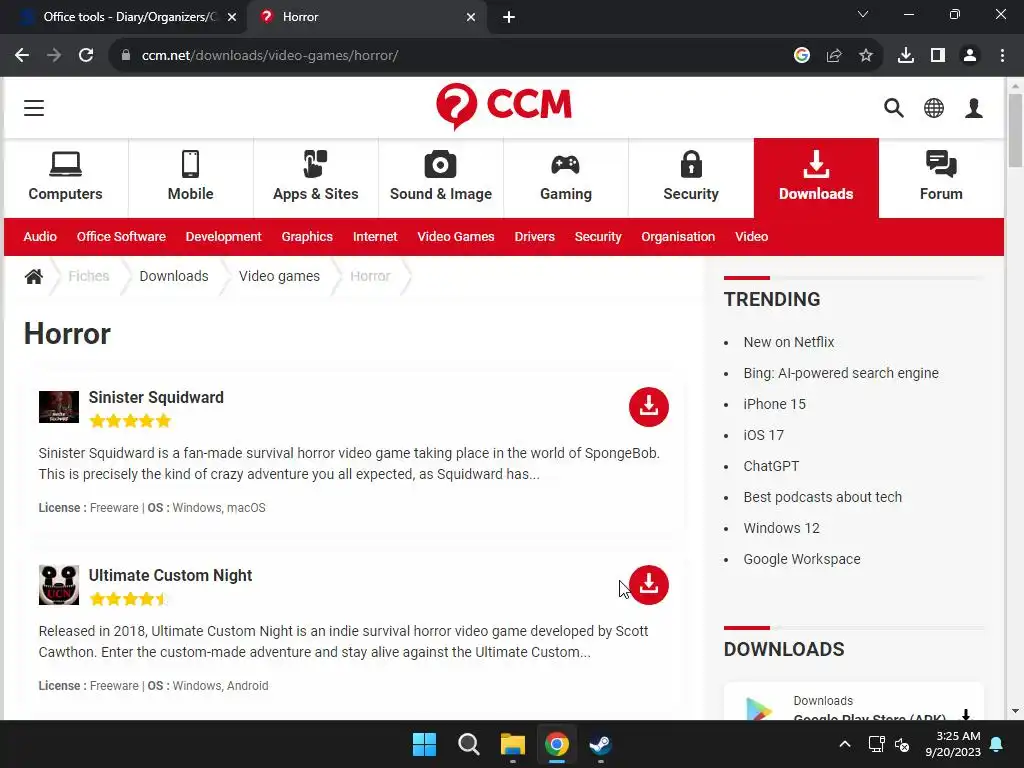The width and height of the screenshot is (1024, 768).
Task: Go to Audio downloads
Action: [x=40, y=236]
